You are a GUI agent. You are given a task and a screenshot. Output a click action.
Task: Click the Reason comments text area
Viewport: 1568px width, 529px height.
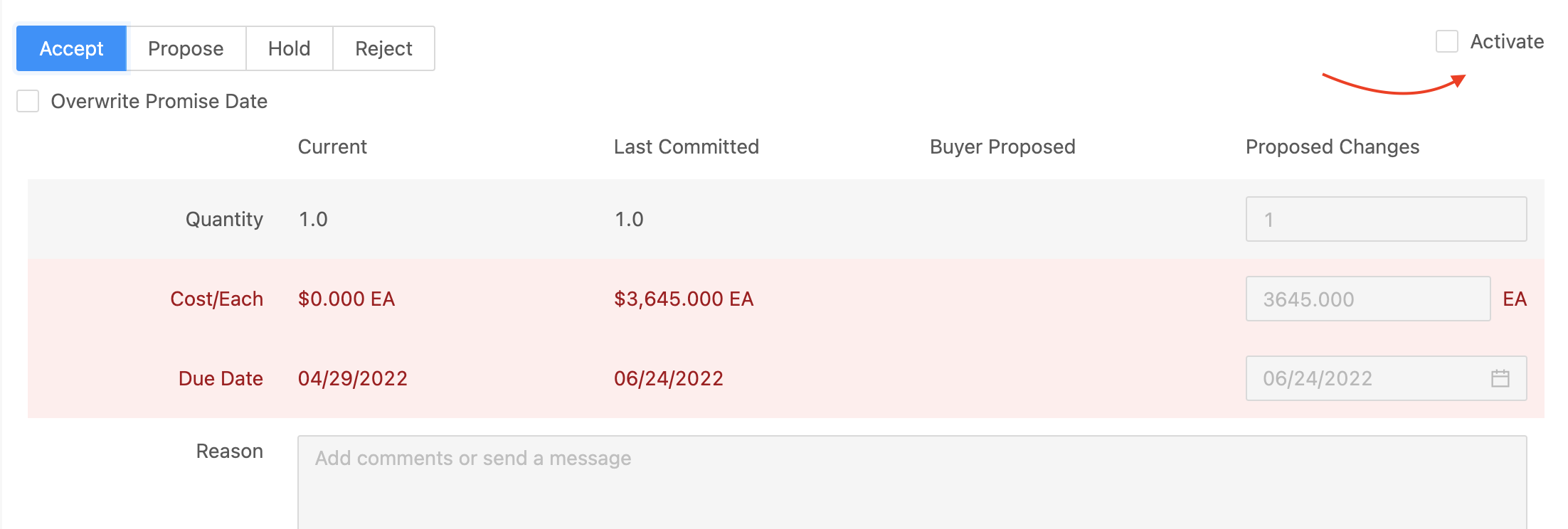pyautogui.click(x=912, y=482)
